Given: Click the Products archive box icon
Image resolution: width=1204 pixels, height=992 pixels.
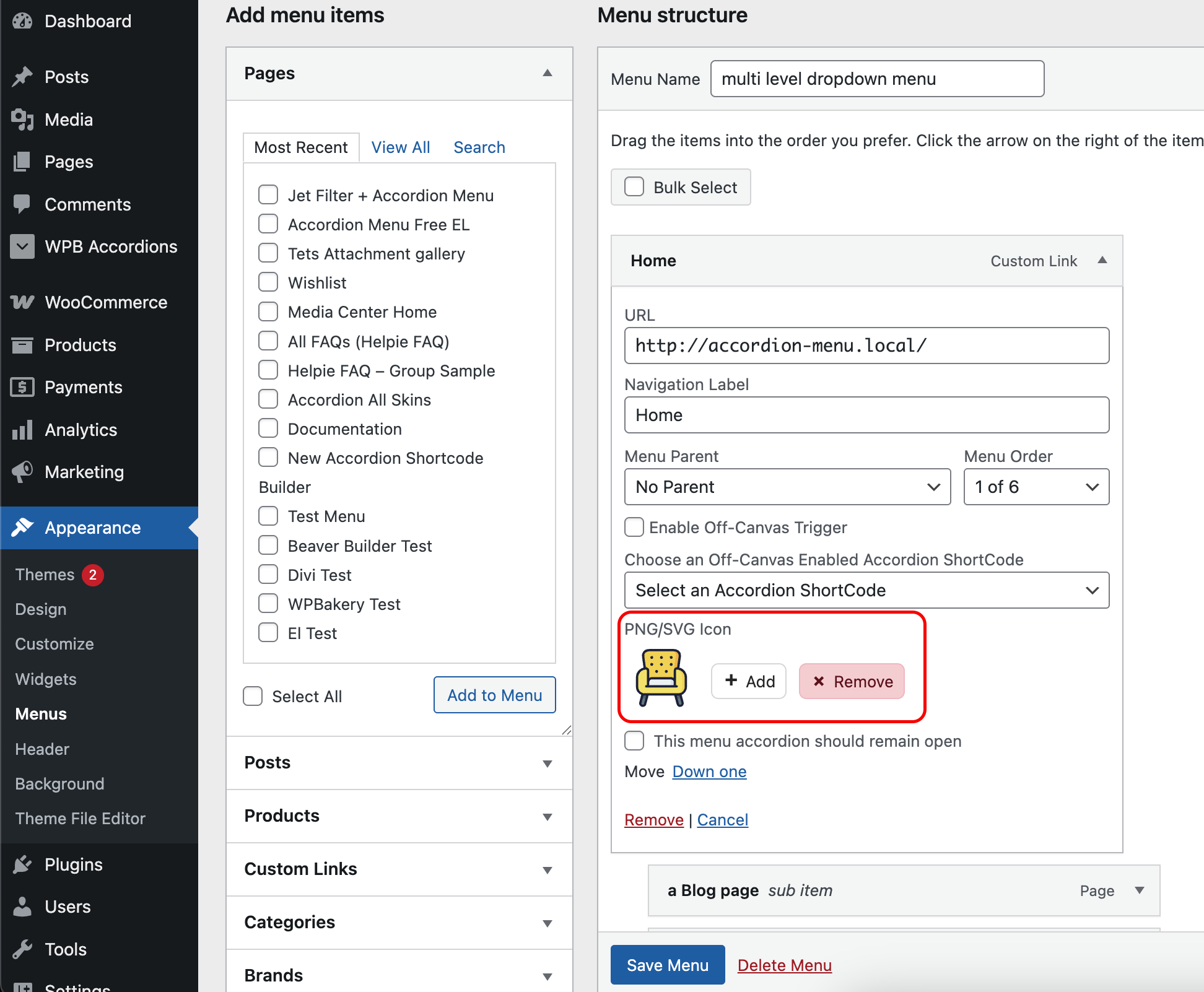Looking at the screenshot, I should coord(22,345).
